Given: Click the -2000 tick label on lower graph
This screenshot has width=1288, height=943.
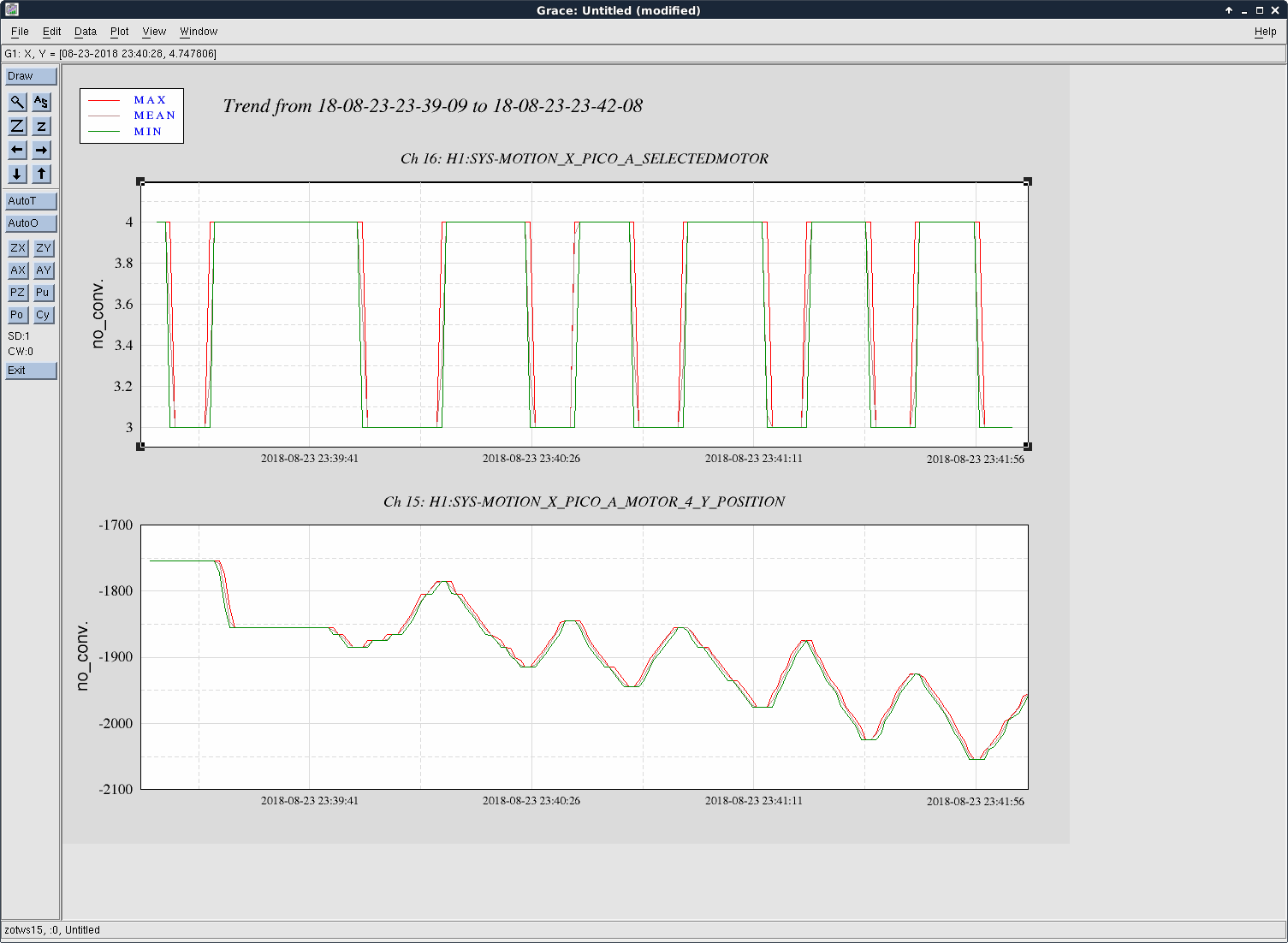Looking at the screenshot, I should point(116,724).
